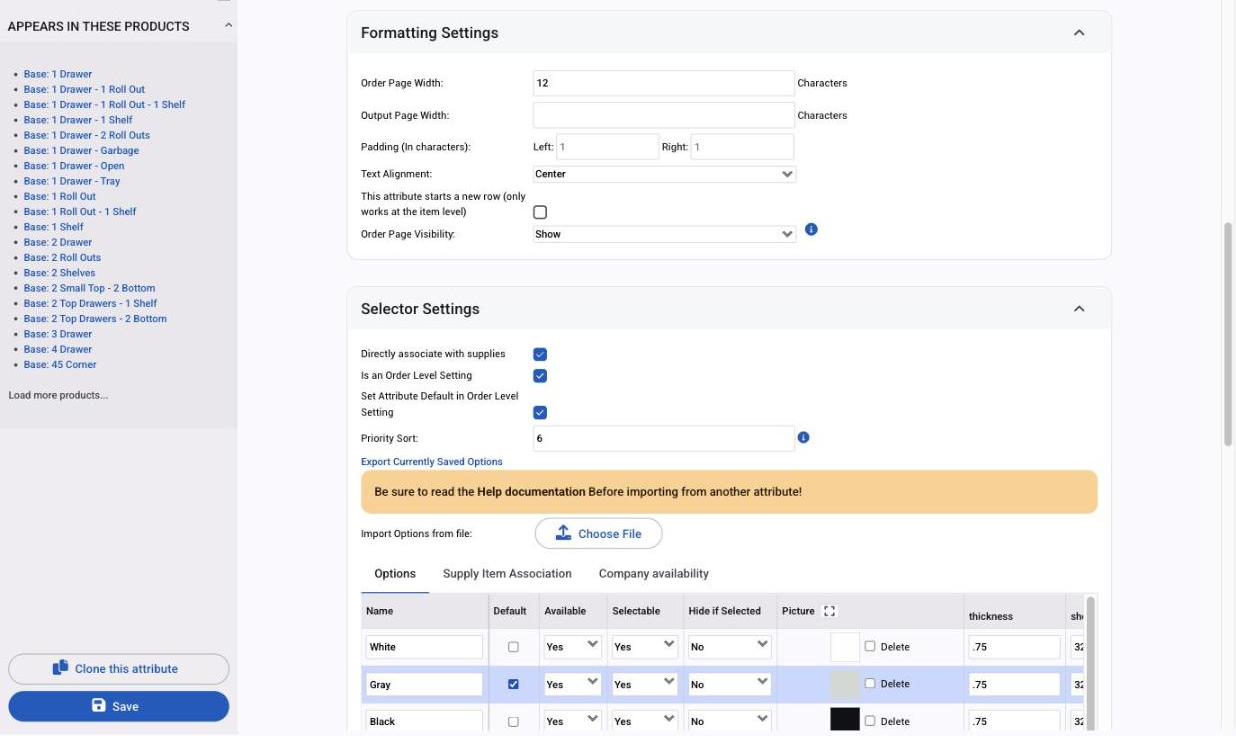Click Load more products link
Viewport: 1236px width, 736px height.
(58, 395)
